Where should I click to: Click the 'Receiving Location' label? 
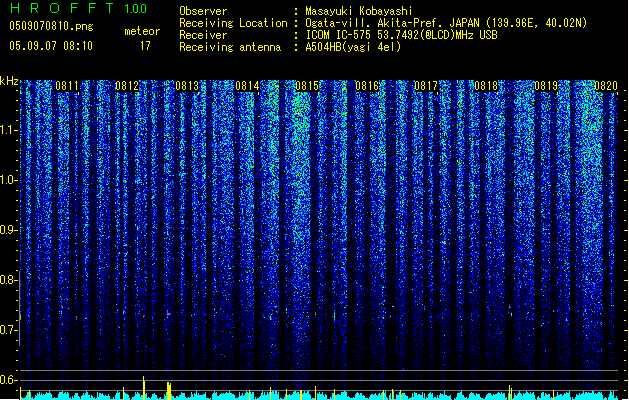[x=233, y=23]
